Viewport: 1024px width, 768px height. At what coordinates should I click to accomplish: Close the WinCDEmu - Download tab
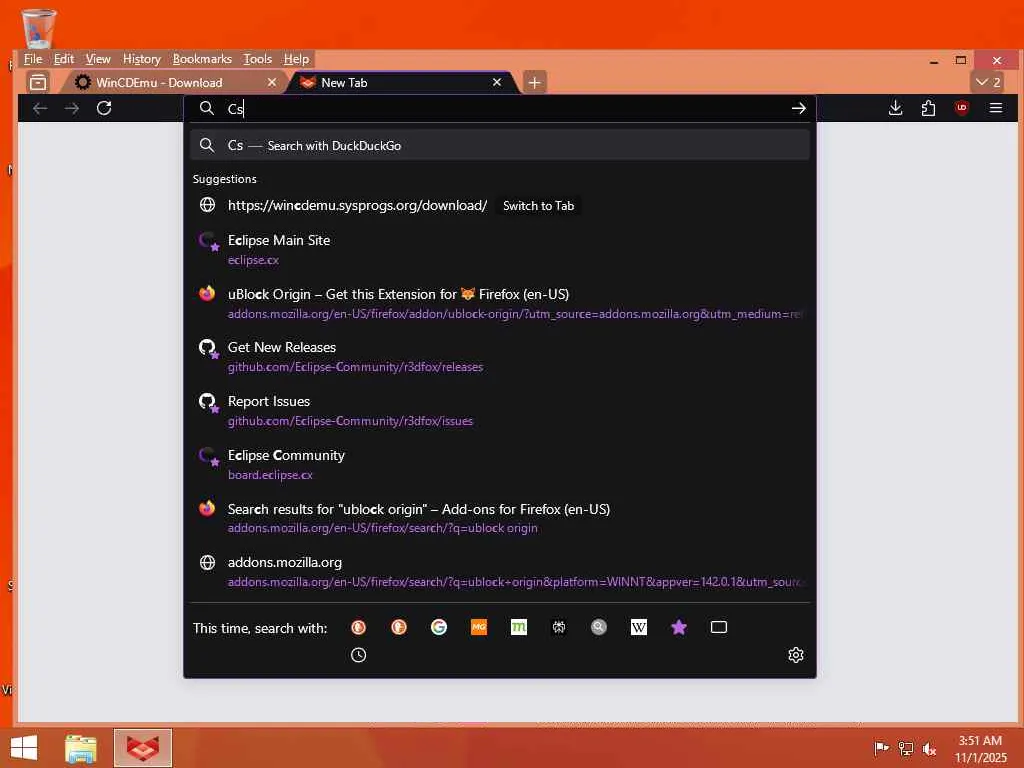[272, 82]
